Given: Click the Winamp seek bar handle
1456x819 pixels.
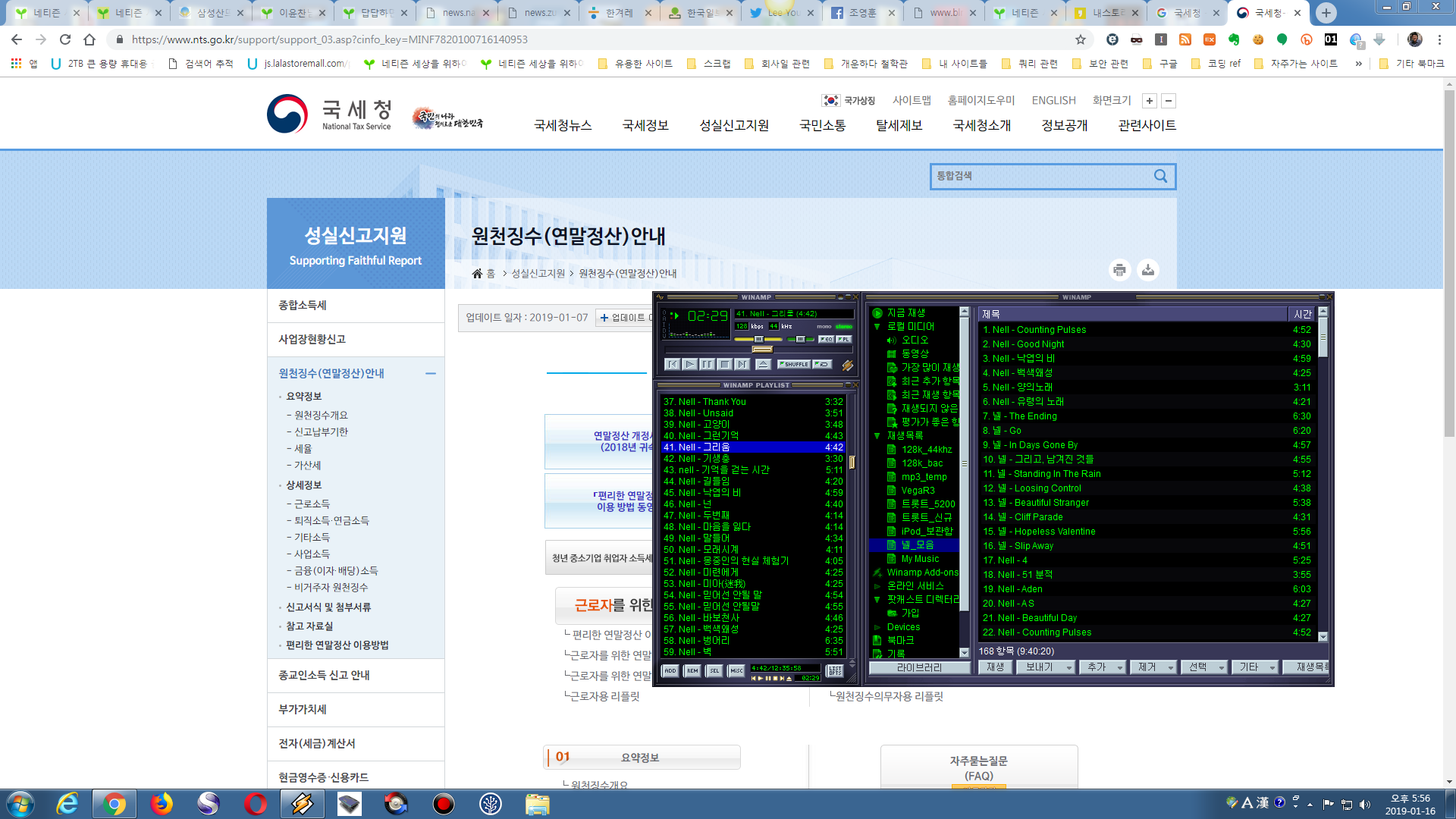Looking at the screenshot, I should point(762,350).
